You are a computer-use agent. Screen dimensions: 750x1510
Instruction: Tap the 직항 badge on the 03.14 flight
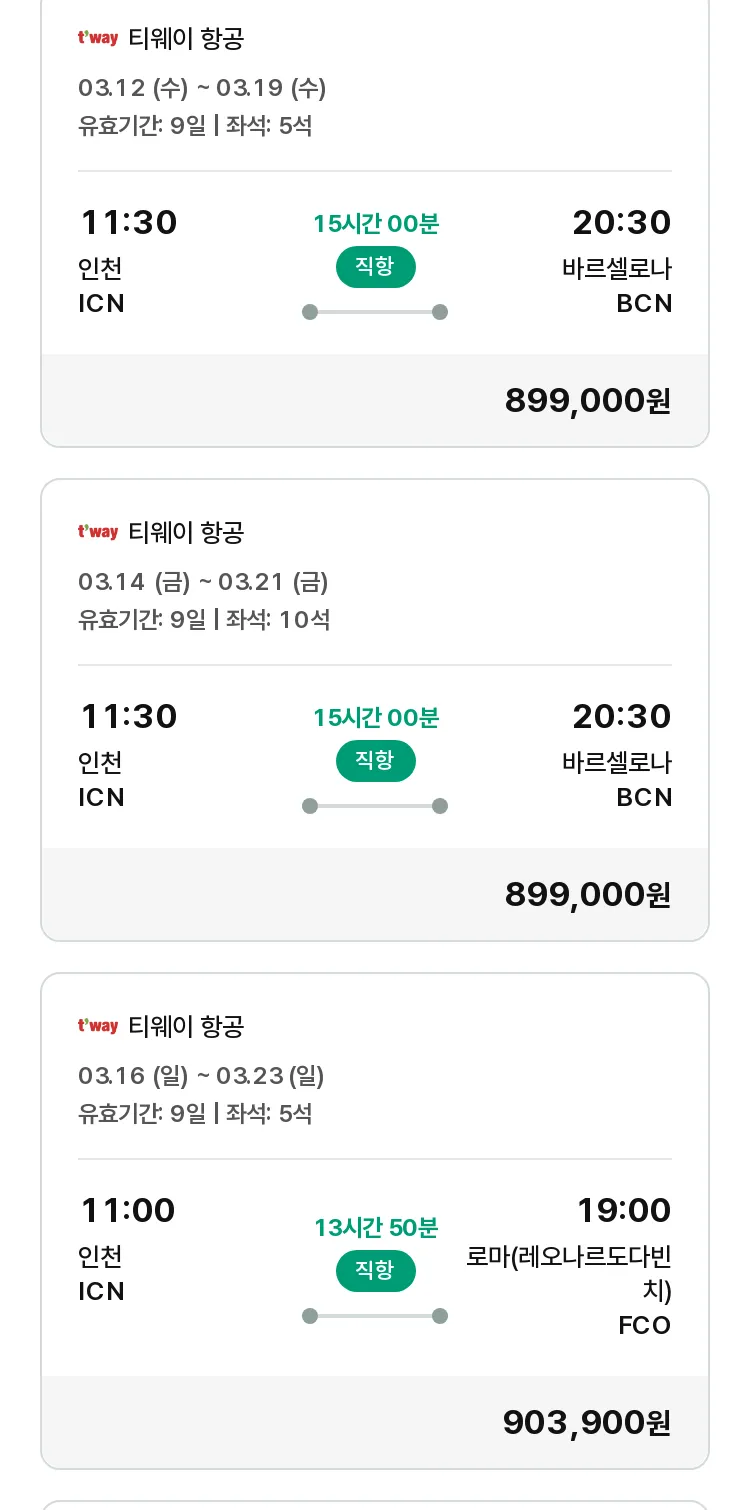375,761
